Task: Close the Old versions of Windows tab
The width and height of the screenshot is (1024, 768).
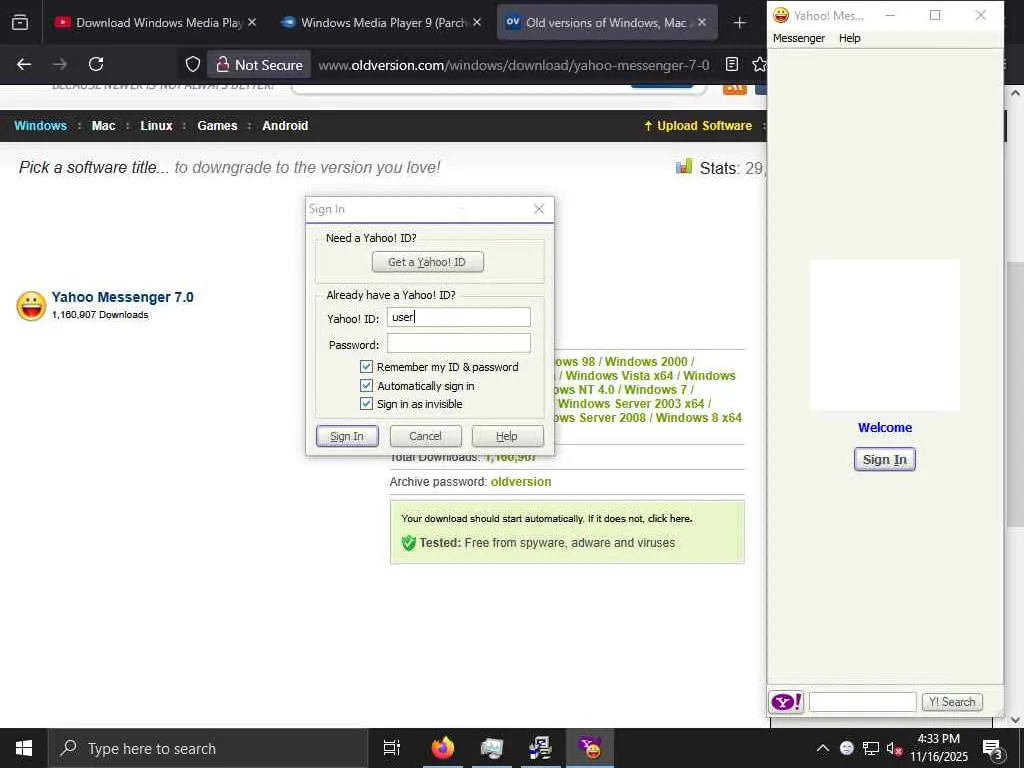Action: click(x=701, y=22)
